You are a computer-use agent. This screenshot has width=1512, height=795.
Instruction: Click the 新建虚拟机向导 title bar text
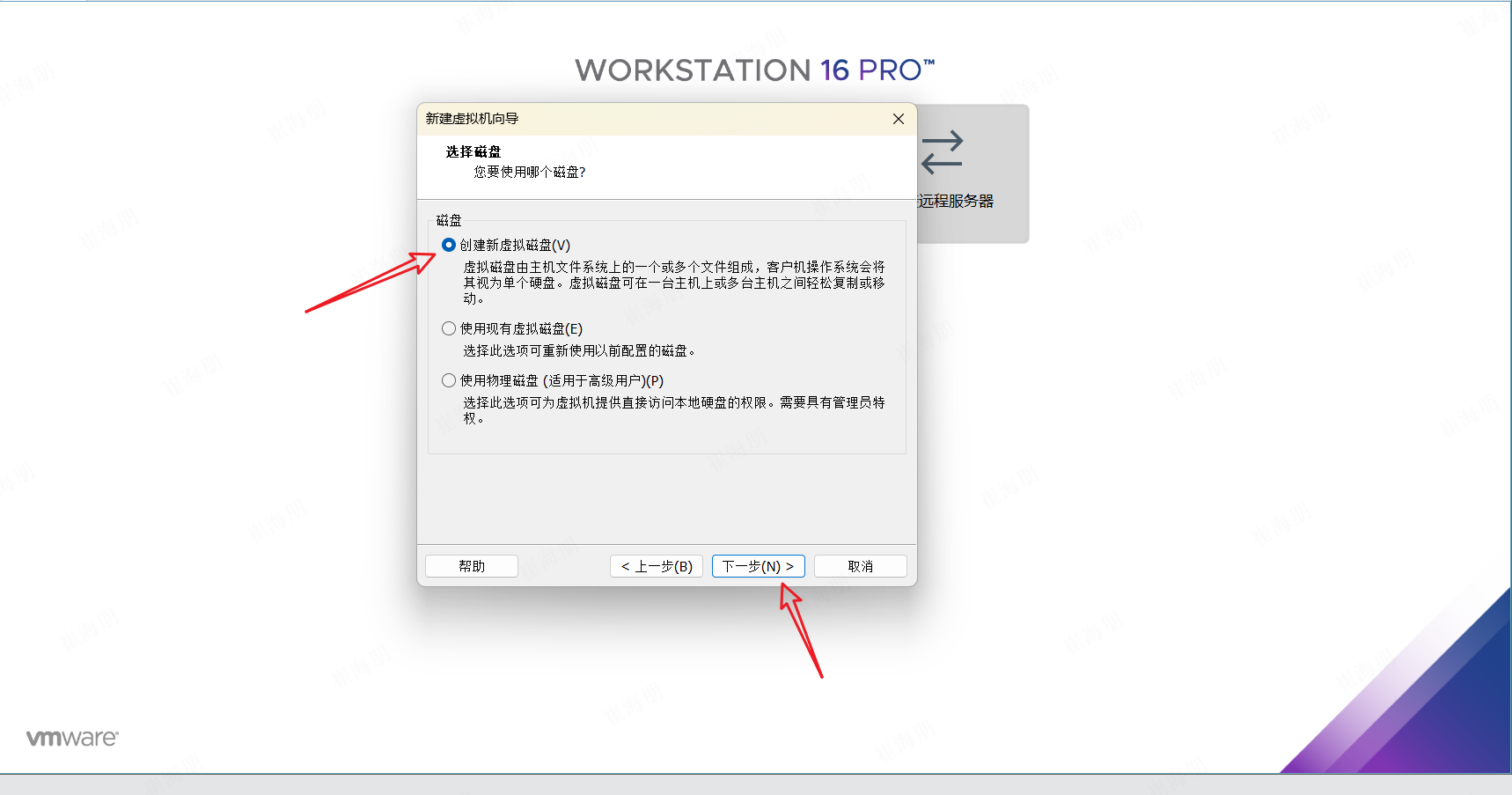click(473, 119)
